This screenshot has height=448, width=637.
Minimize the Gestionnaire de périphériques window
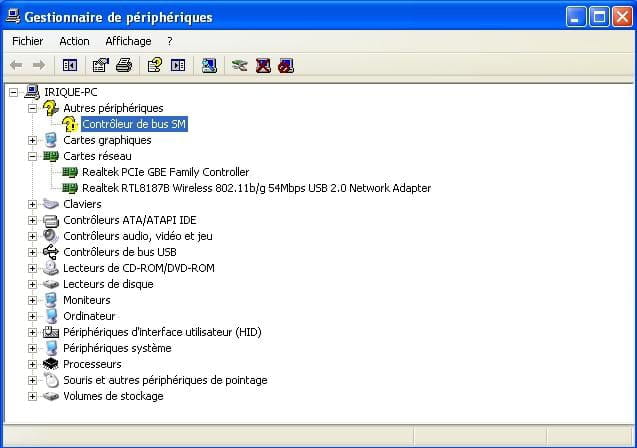pyautogui.click(x=576, y=17)
